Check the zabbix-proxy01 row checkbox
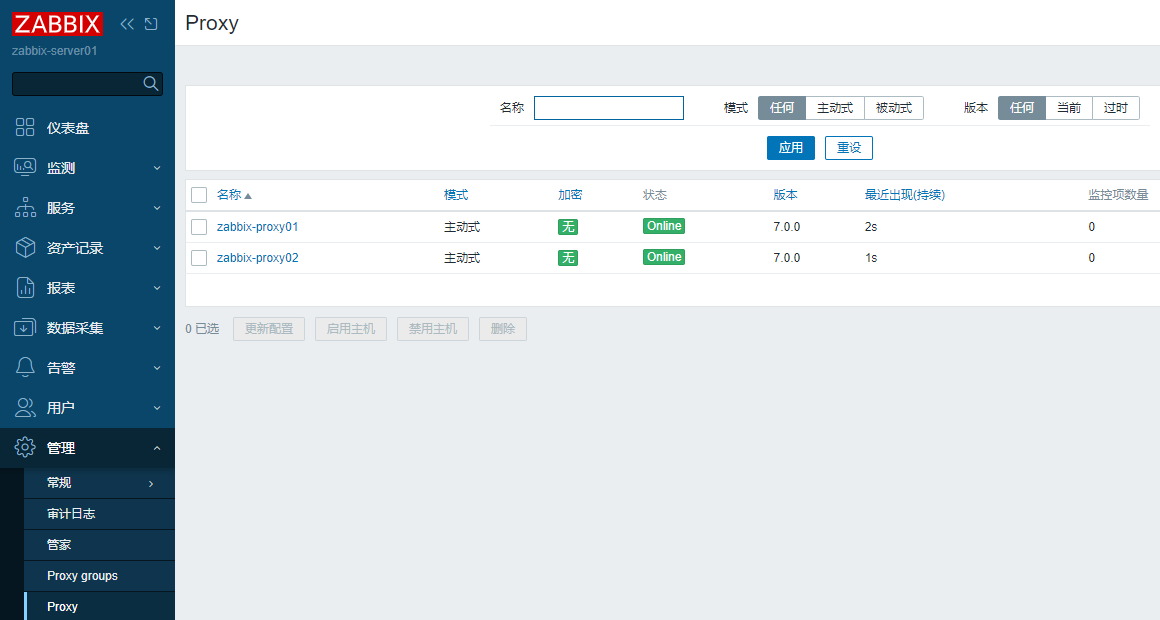1160x620 pixels. [x=197, y=226]
